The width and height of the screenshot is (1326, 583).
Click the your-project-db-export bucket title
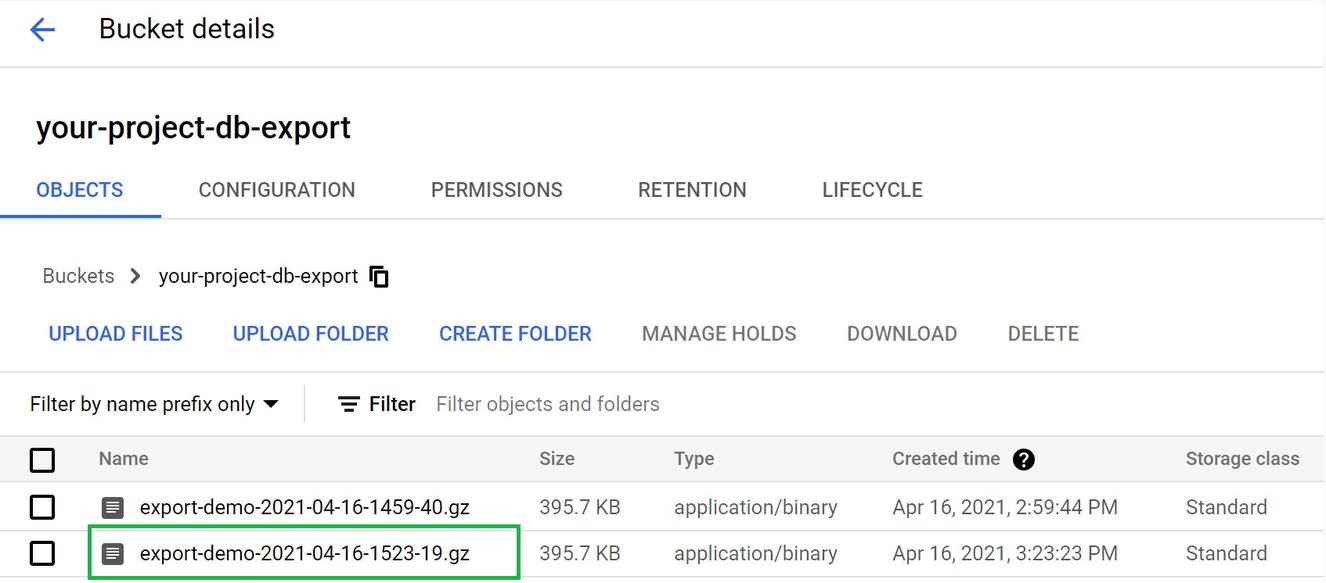pyautogui.click(x=194, y=128)
